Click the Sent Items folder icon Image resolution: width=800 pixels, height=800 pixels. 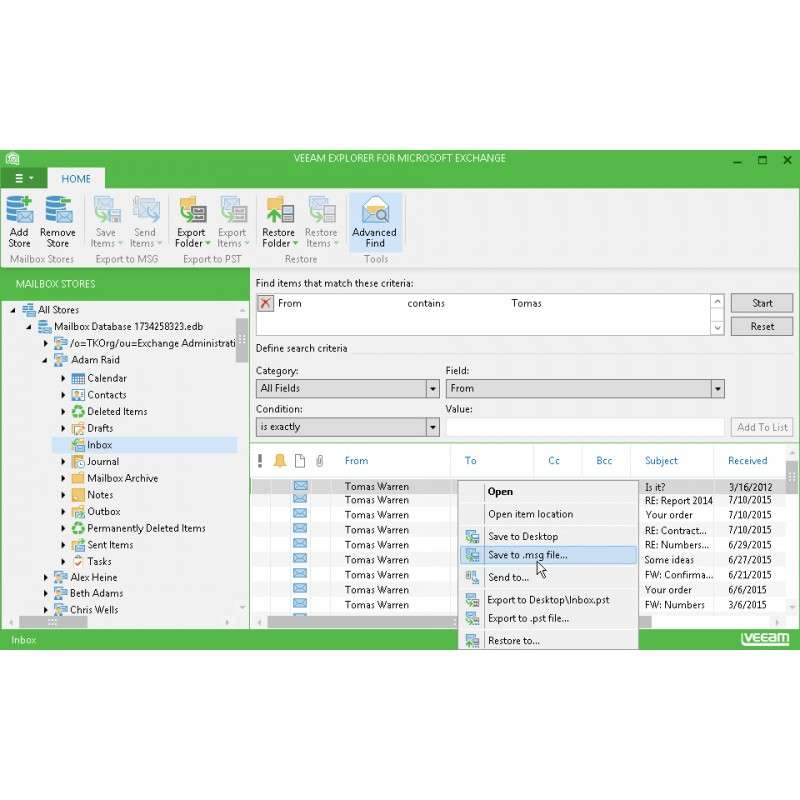pyautogui.click(x=78, y=545)
